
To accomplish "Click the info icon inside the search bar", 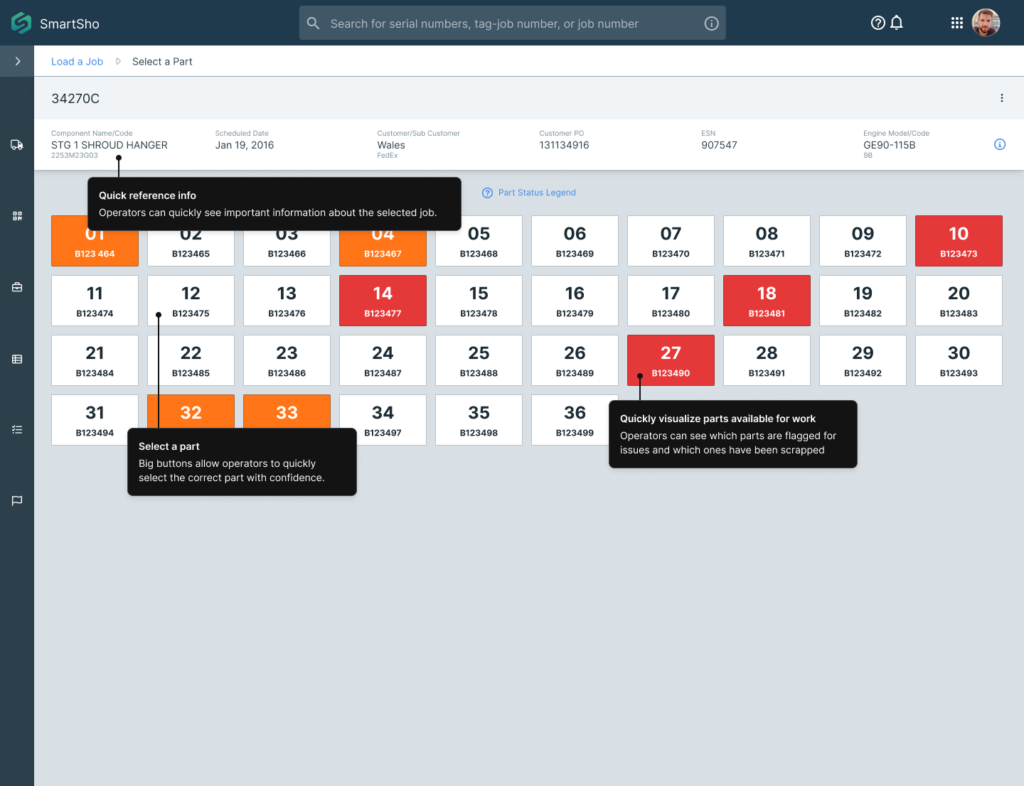I will pyautogui.click(x=711, y=24).
